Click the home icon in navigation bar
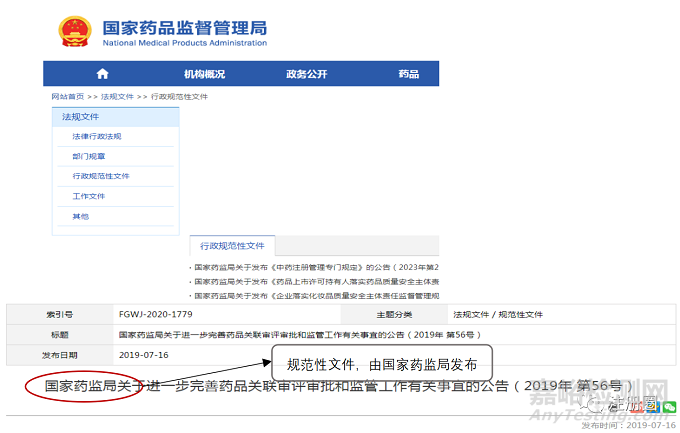 pos(102,74)
